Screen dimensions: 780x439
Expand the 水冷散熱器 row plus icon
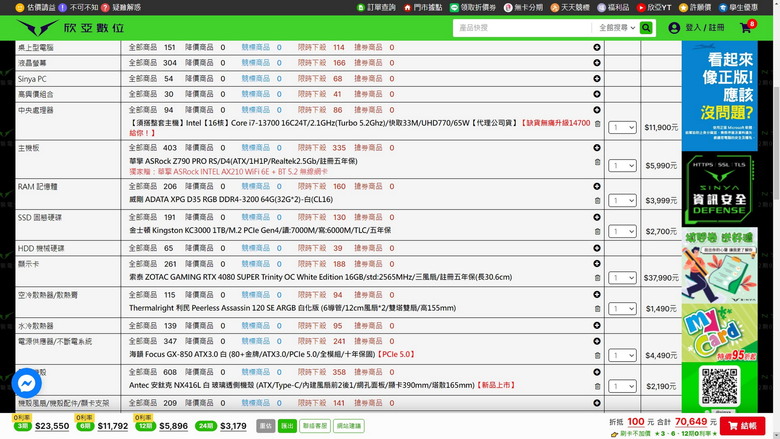[596, 325]
